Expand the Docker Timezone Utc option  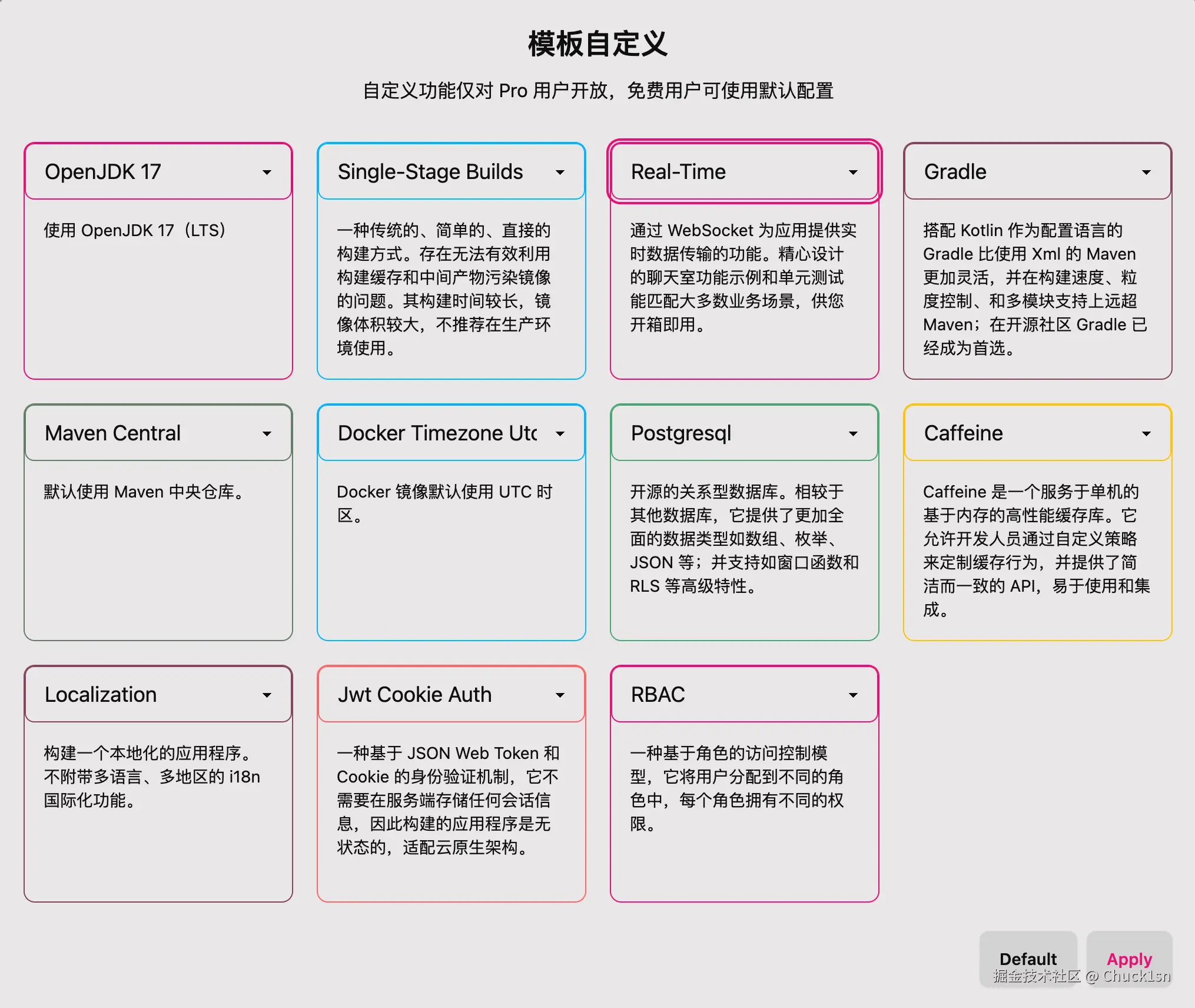pyautogui.click(x=560, y=433)
